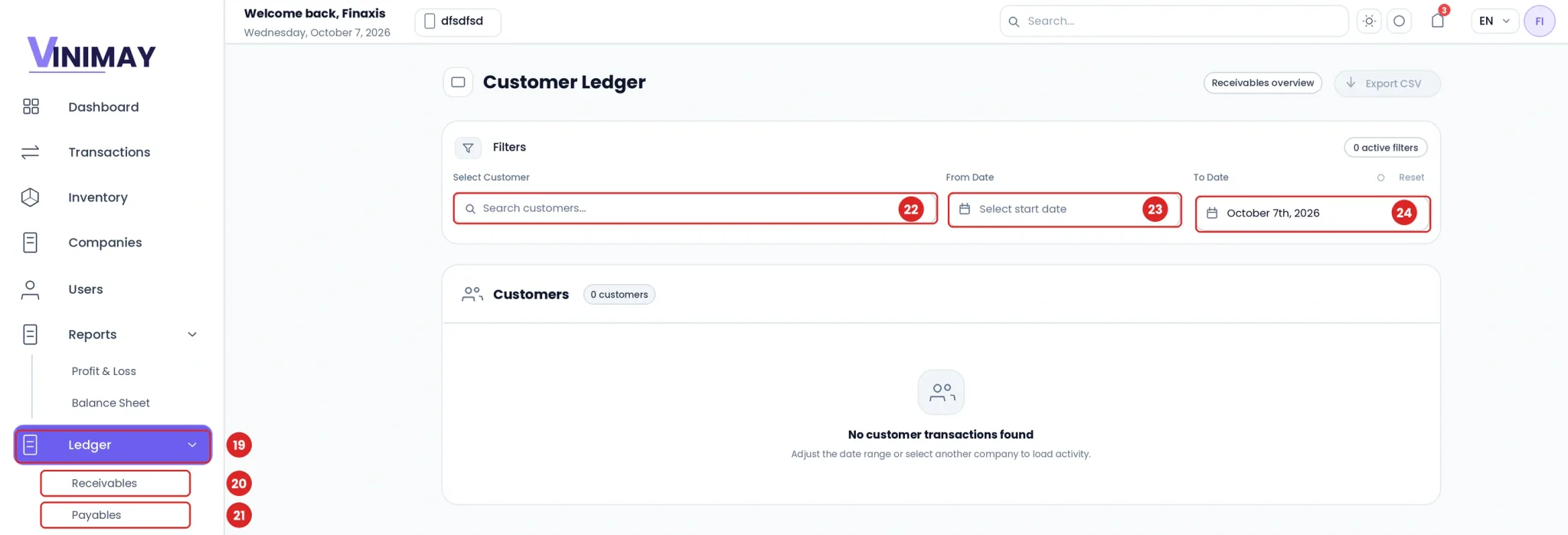Open the FI user avatar
The image size is (1568, 535).
point(1539,21)
